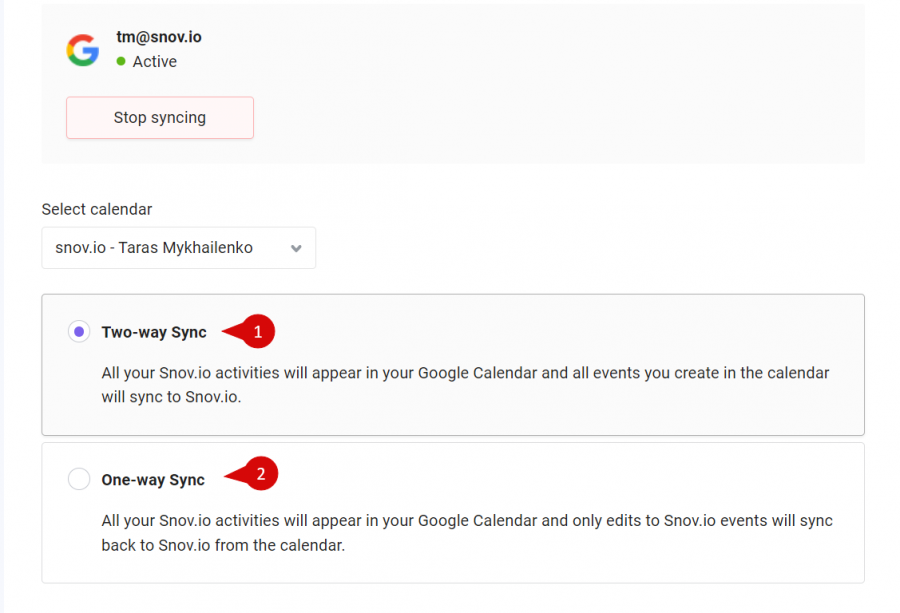The width and height of the screenshot is (900, 613).
Task: Click the One-way Sync option card
Action: [x=453, y=513]
